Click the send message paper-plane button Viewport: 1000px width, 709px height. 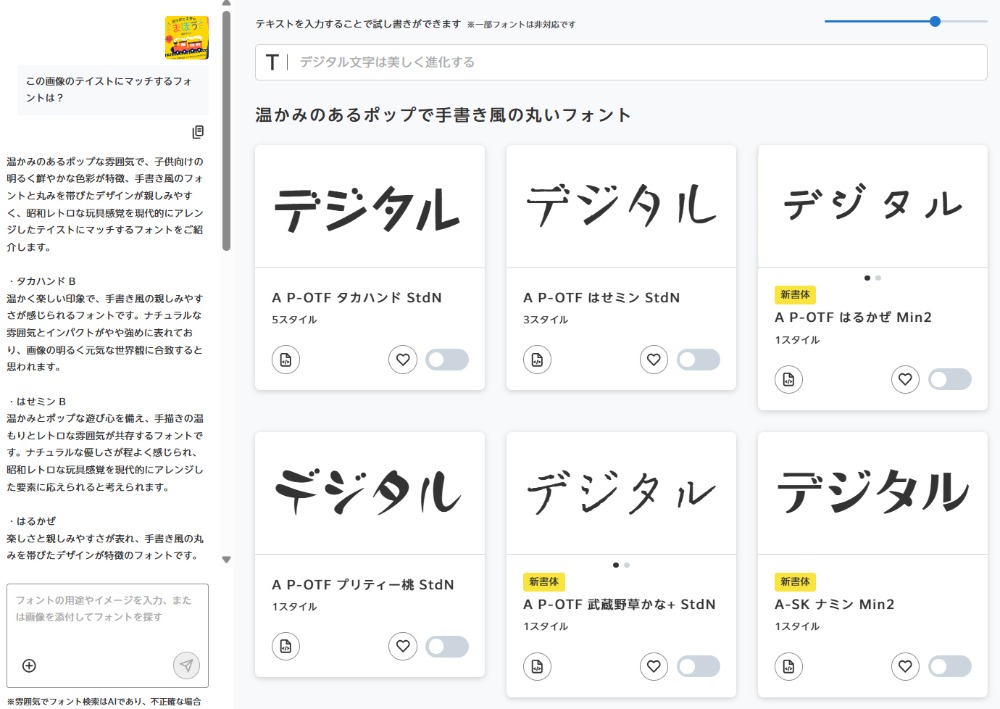pos(186,666)
